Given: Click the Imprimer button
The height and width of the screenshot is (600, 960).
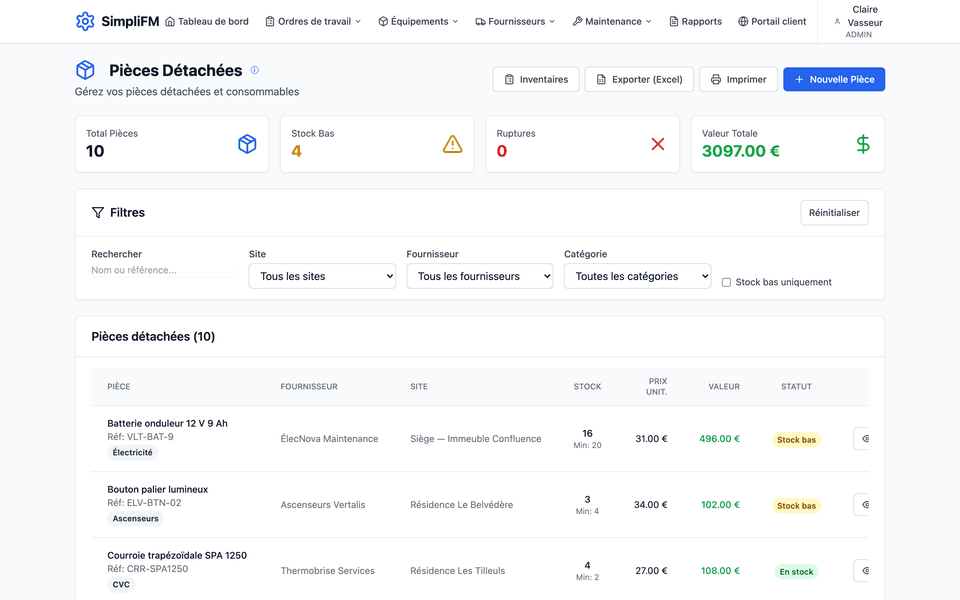Looking at the screenshot, I should (x=738, y=79).
